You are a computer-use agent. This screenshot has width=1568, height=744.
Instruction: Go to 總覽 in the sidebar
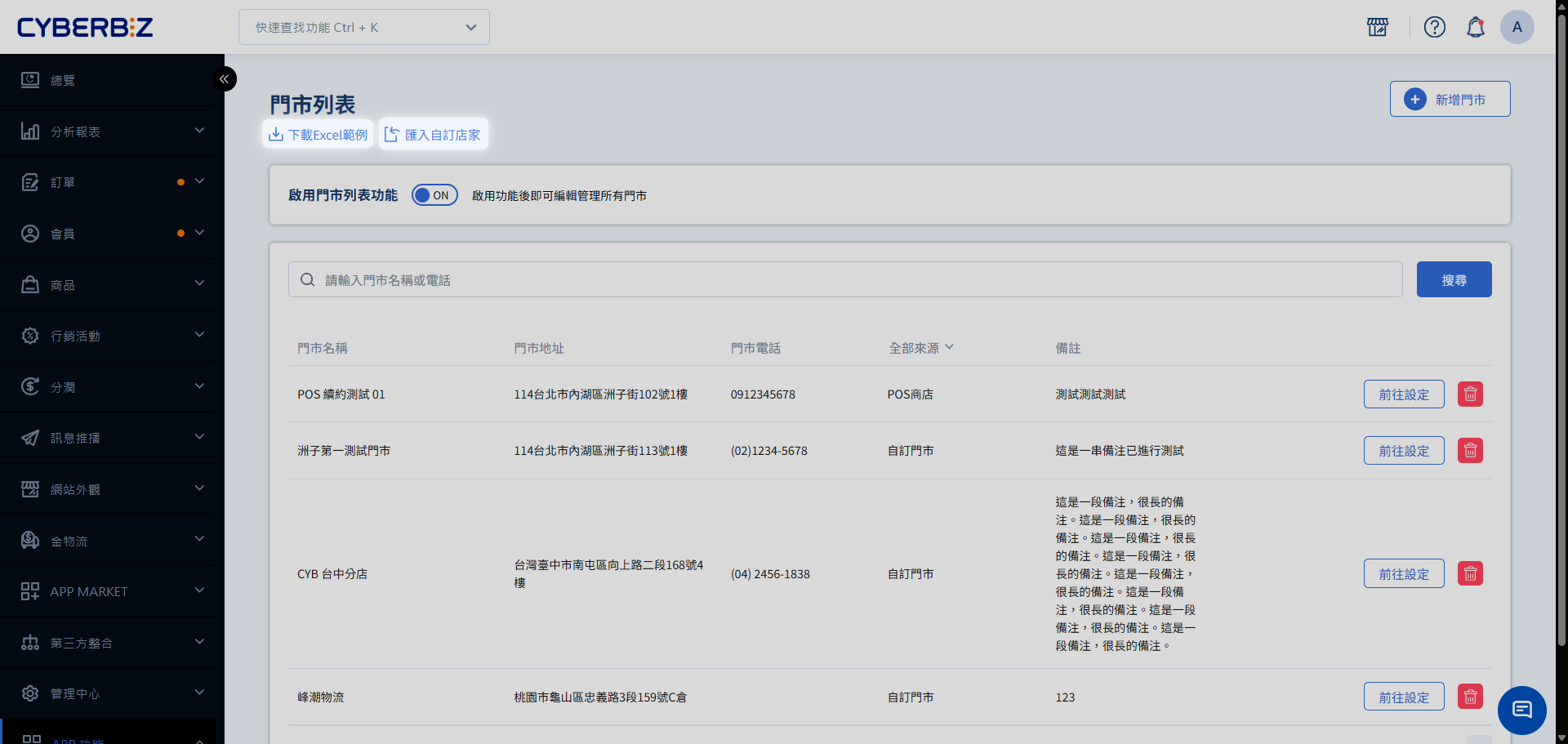63,80
